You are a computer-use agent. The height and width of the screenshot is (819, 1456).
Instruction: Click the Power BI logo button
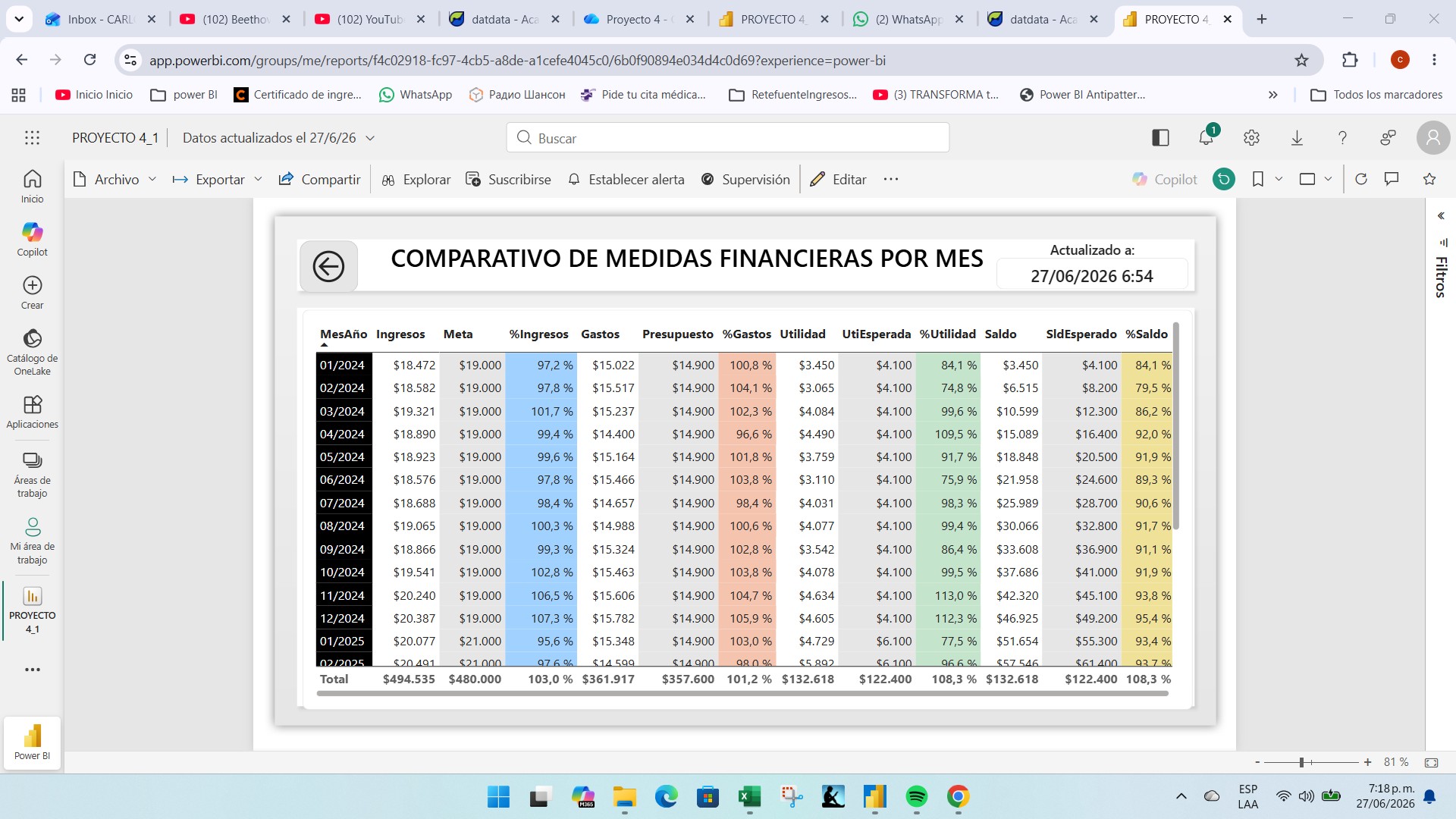(x=32, y=742)
